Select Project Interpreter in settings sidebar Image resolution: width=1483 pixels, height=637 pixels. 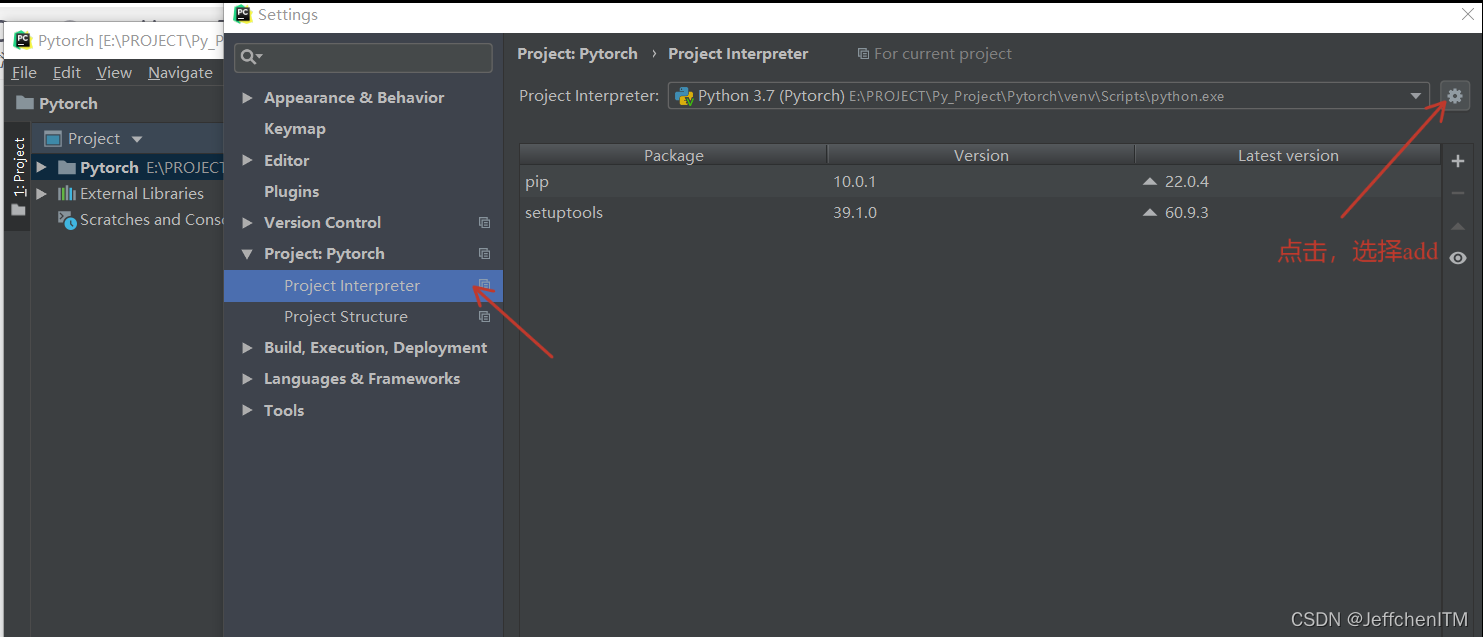click(352, 285)
